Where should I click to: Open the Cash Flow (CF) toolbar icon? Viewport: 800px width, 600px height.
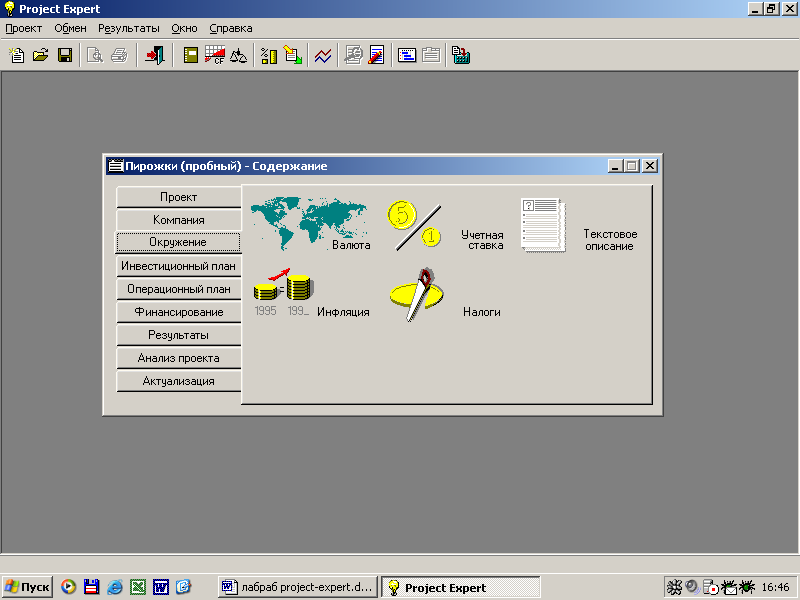tap(215, 55)
